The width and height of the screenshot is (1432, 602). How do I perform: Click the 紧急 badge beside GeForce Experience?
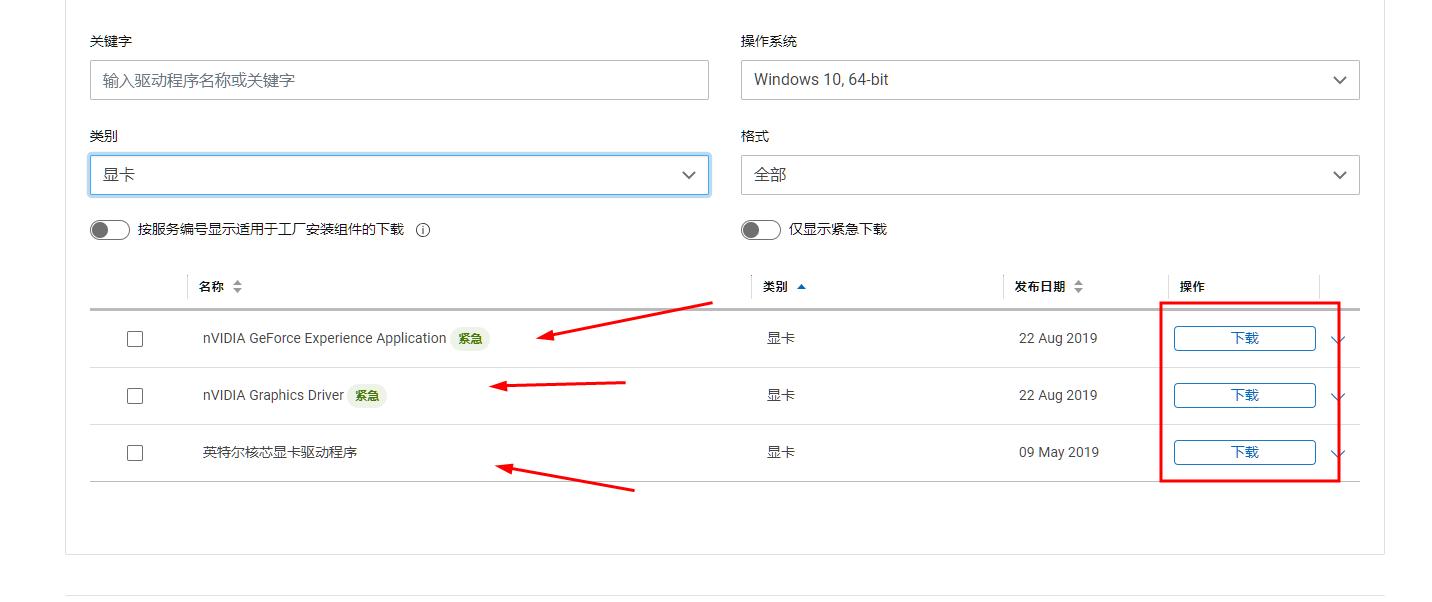click(x=469, y=339)
